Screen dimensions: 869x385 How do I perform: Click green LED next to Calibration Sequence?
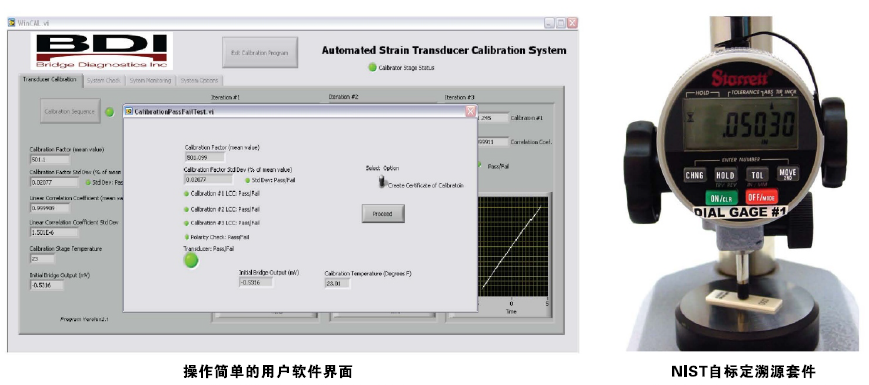point(110,112)
